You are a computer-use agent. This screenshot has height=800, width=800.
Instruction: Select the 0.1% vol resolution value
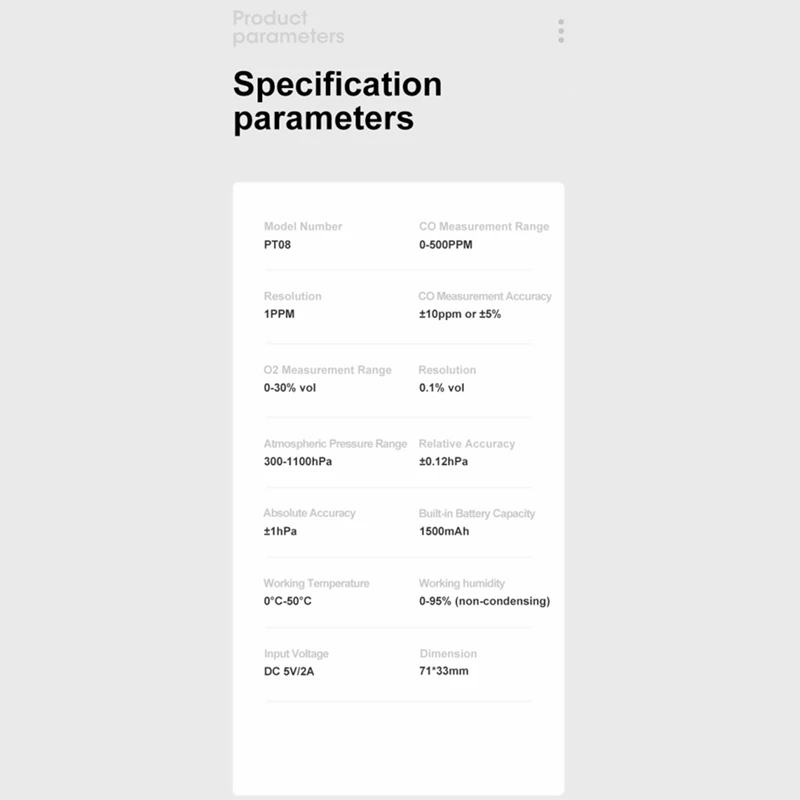click(442, 388)
